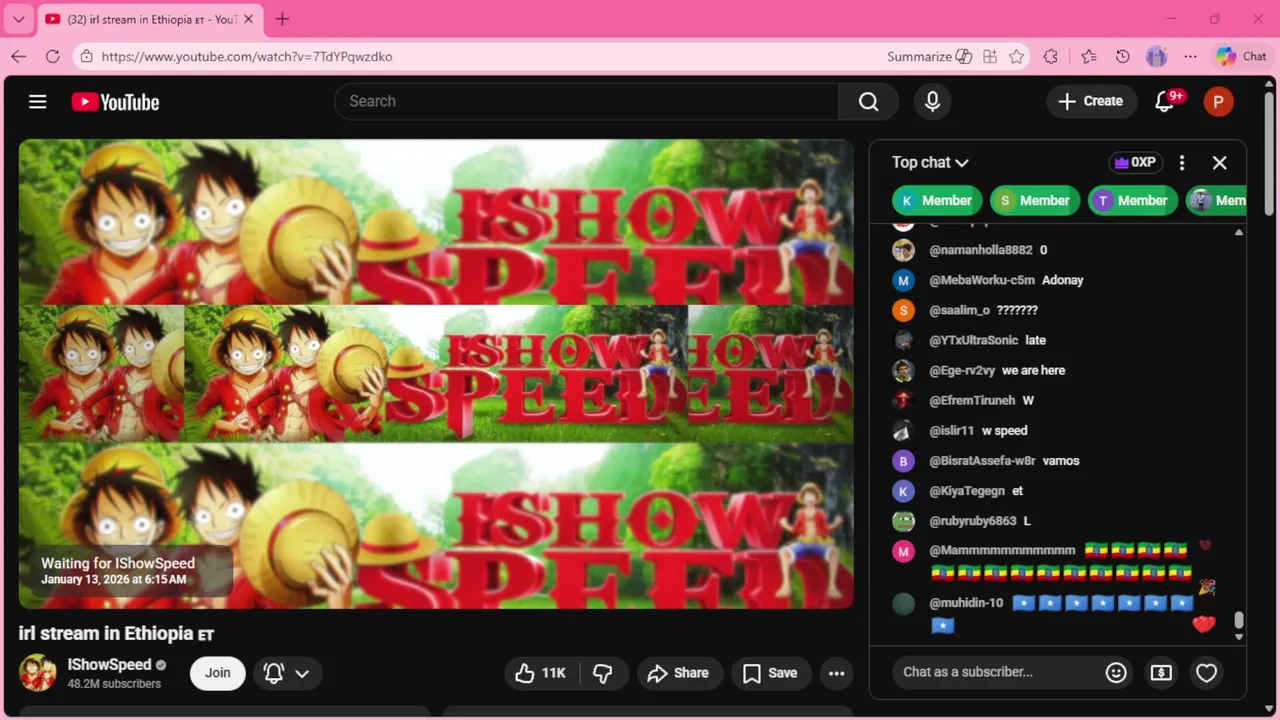Select the T Member chip
Screen dimensions: 1280x720
(1132, 200)
